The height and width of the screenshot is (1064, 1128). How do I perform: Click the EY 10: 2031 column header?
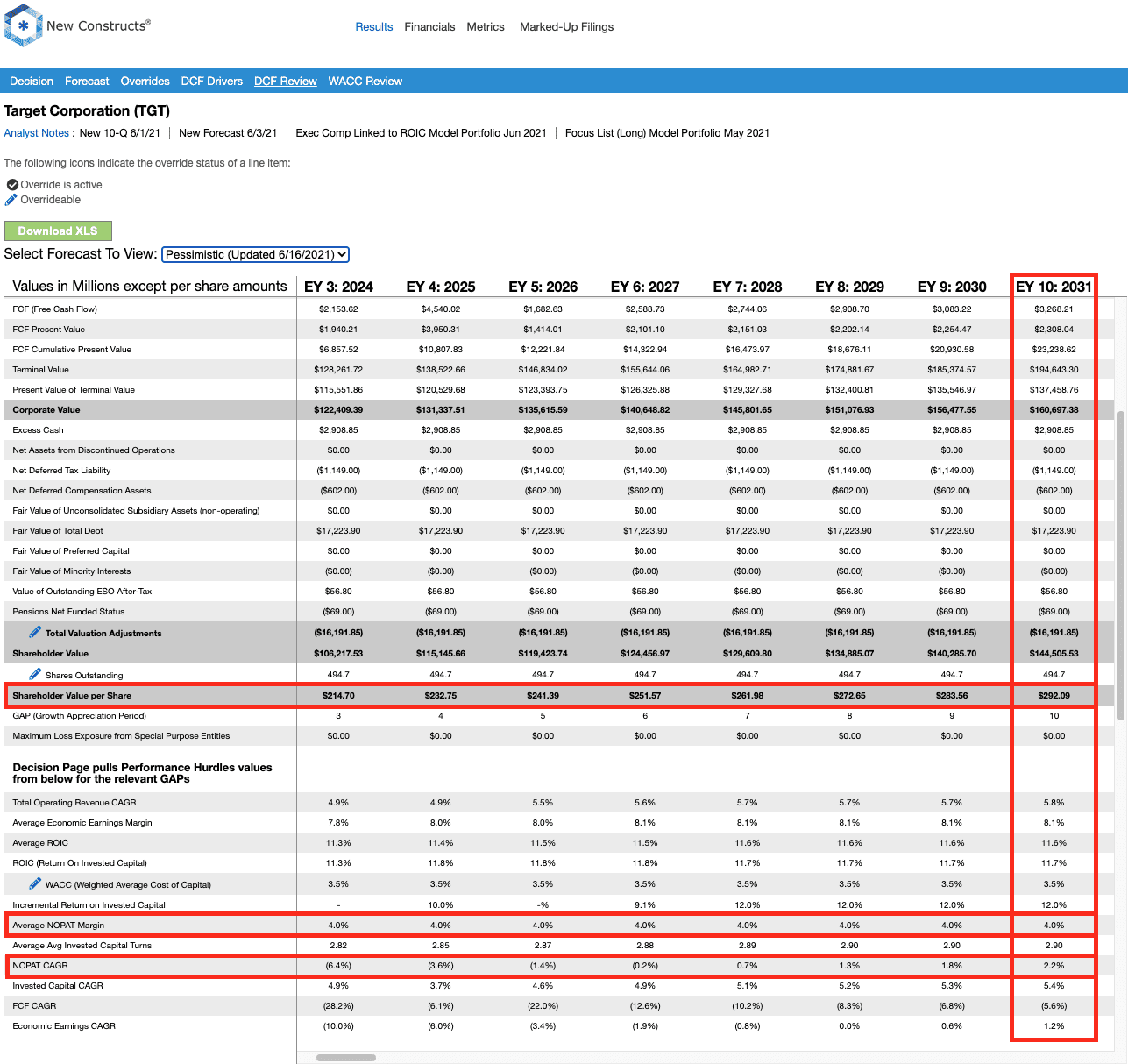pos(1054,287)
